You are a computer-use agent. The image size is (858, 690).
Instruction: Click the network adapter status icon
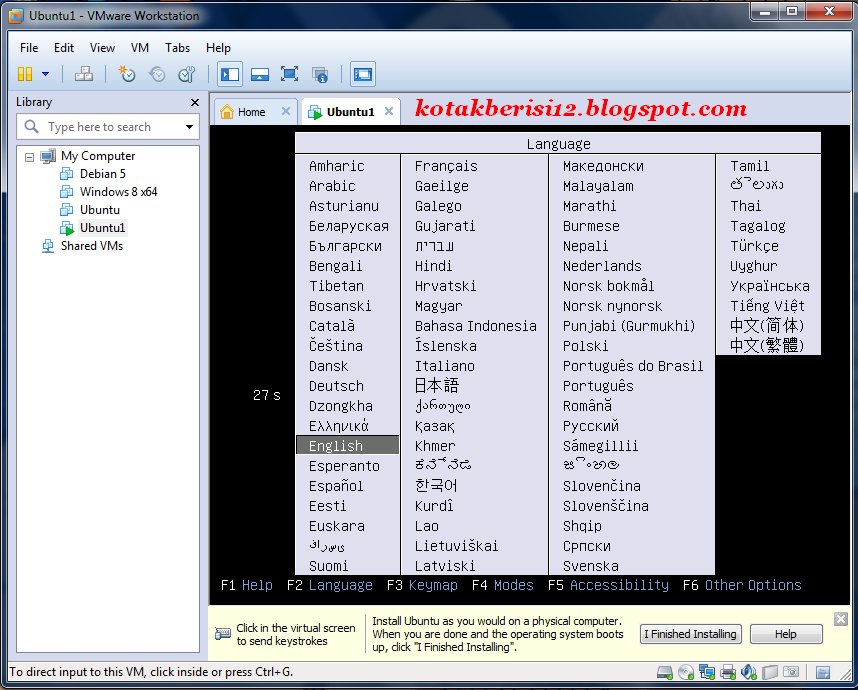[x=707, y=672]
